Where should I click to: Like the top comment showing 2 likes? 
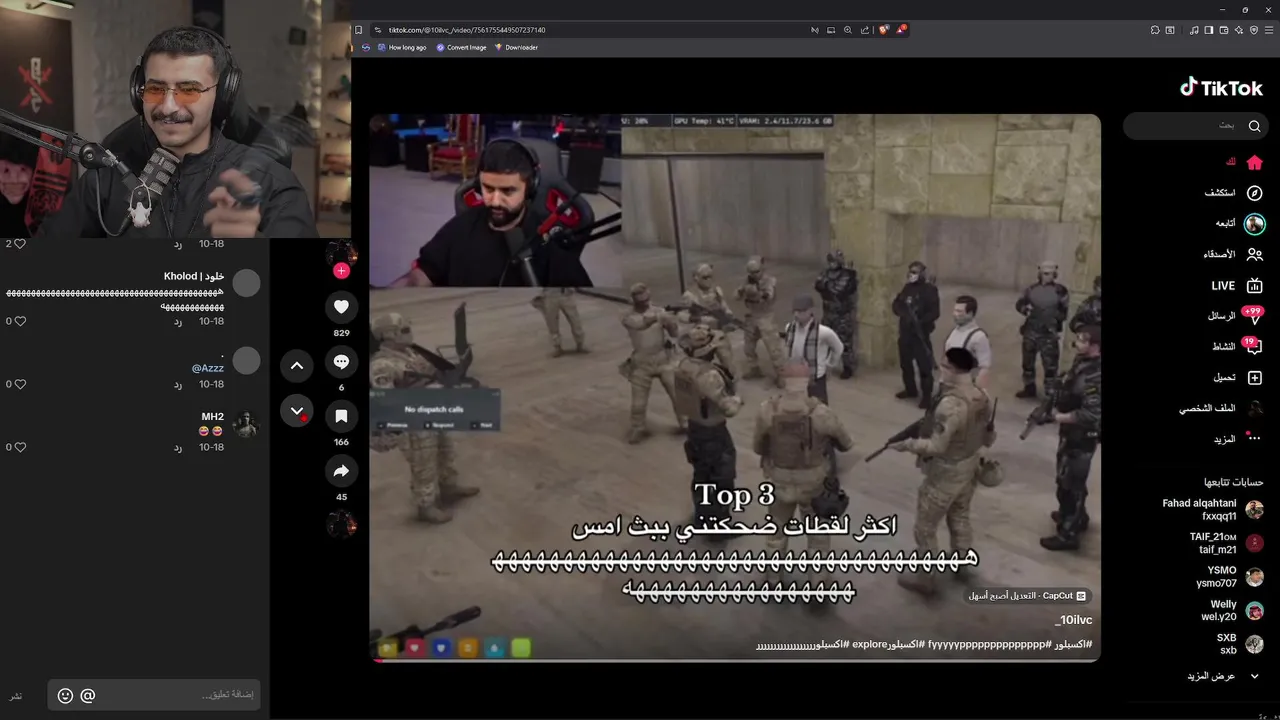point(20,244)
